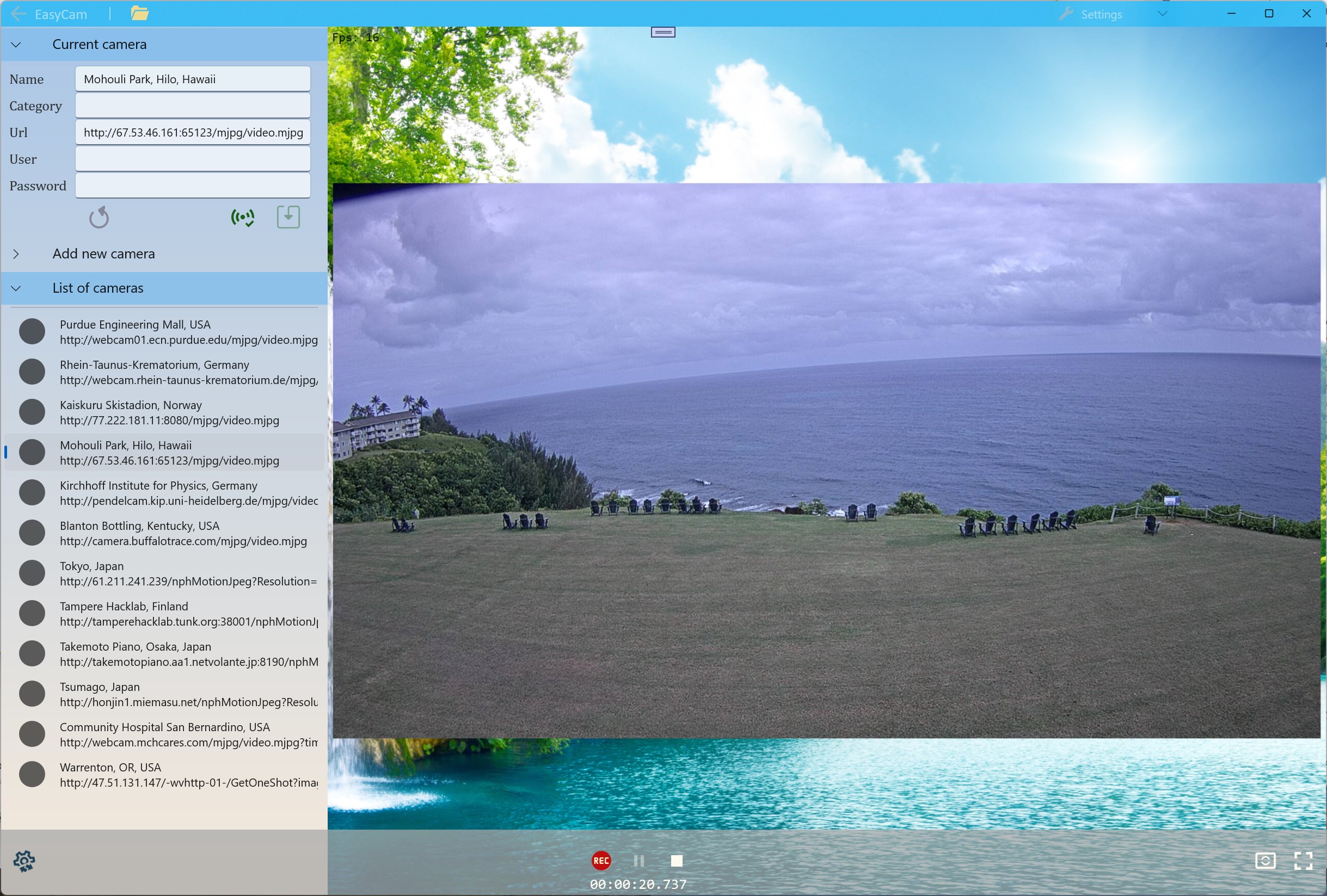Take a snapshot with the camera icon

pyautogui.click(x=1265, y=861)
